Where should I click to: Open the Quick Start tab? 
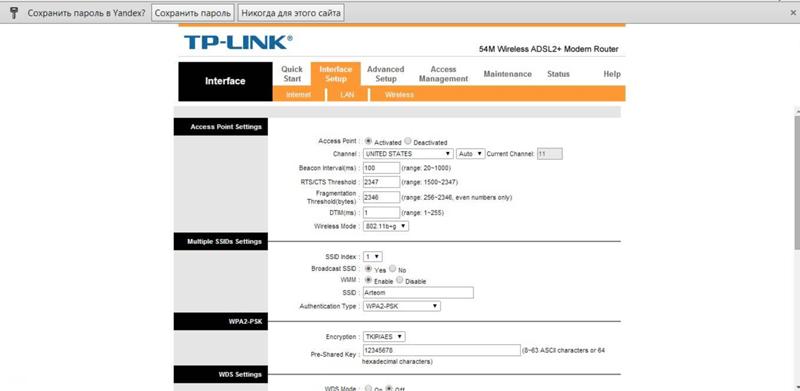pos(292,74)
